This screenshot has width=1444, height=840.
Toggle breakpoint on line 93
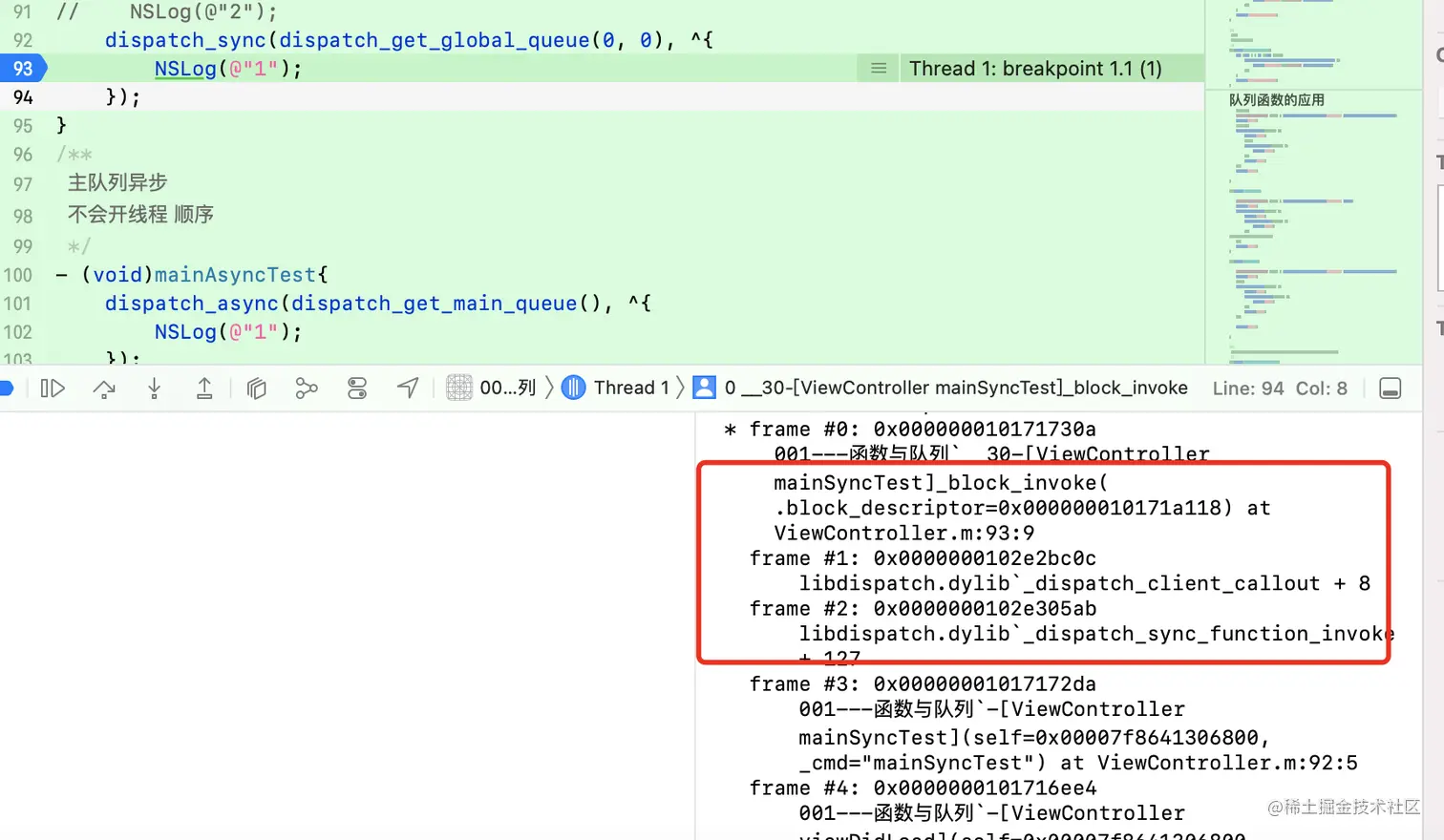(23, 69)
